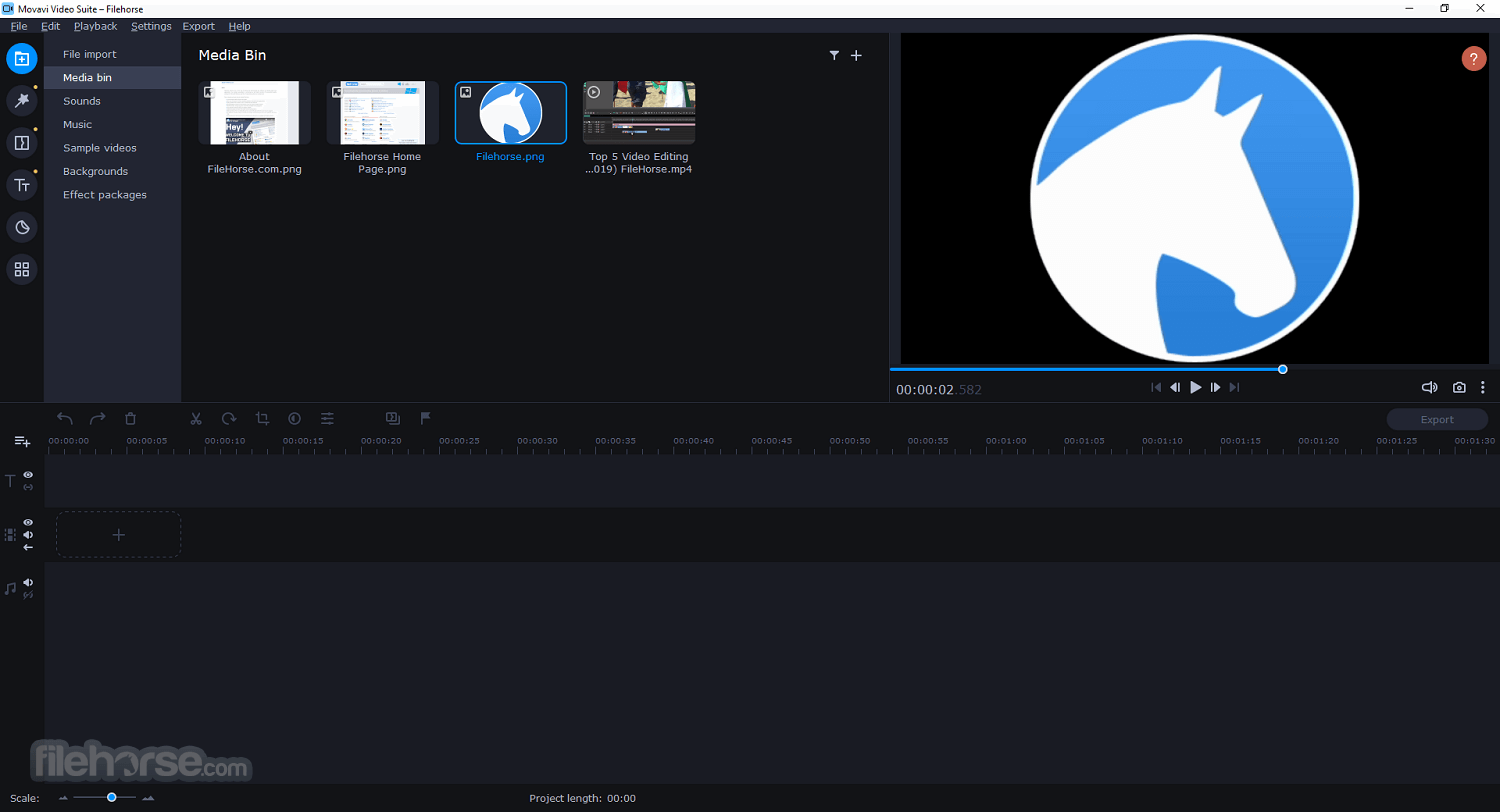
Task: Filter the Media Bin with funnel icon
Action: point(834,56)
